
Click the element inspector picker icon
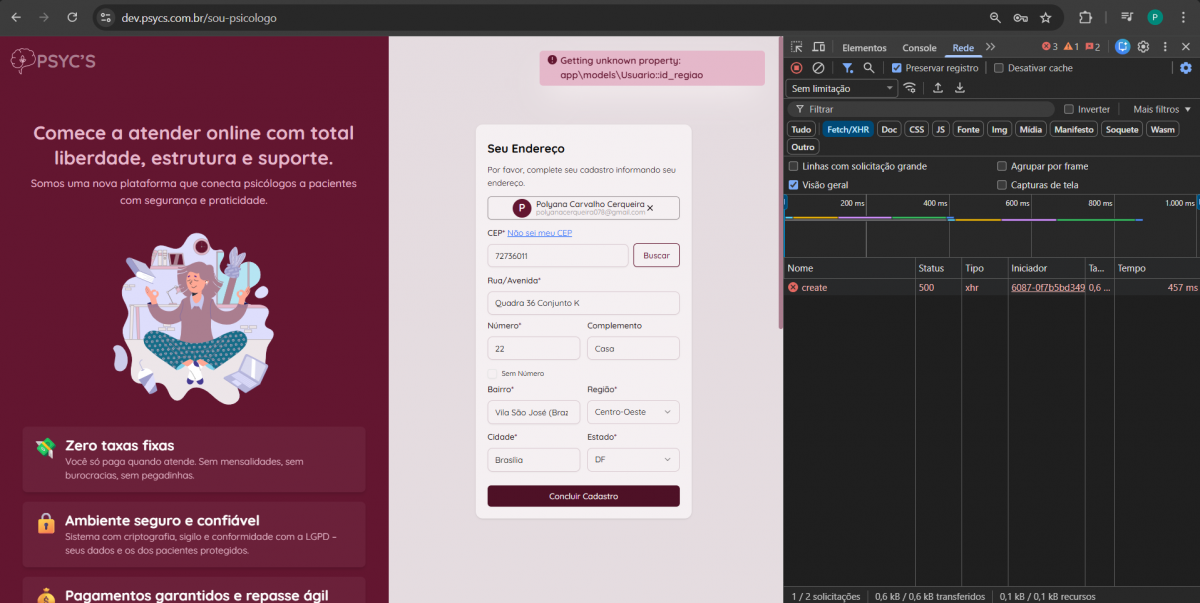point(797,47)
